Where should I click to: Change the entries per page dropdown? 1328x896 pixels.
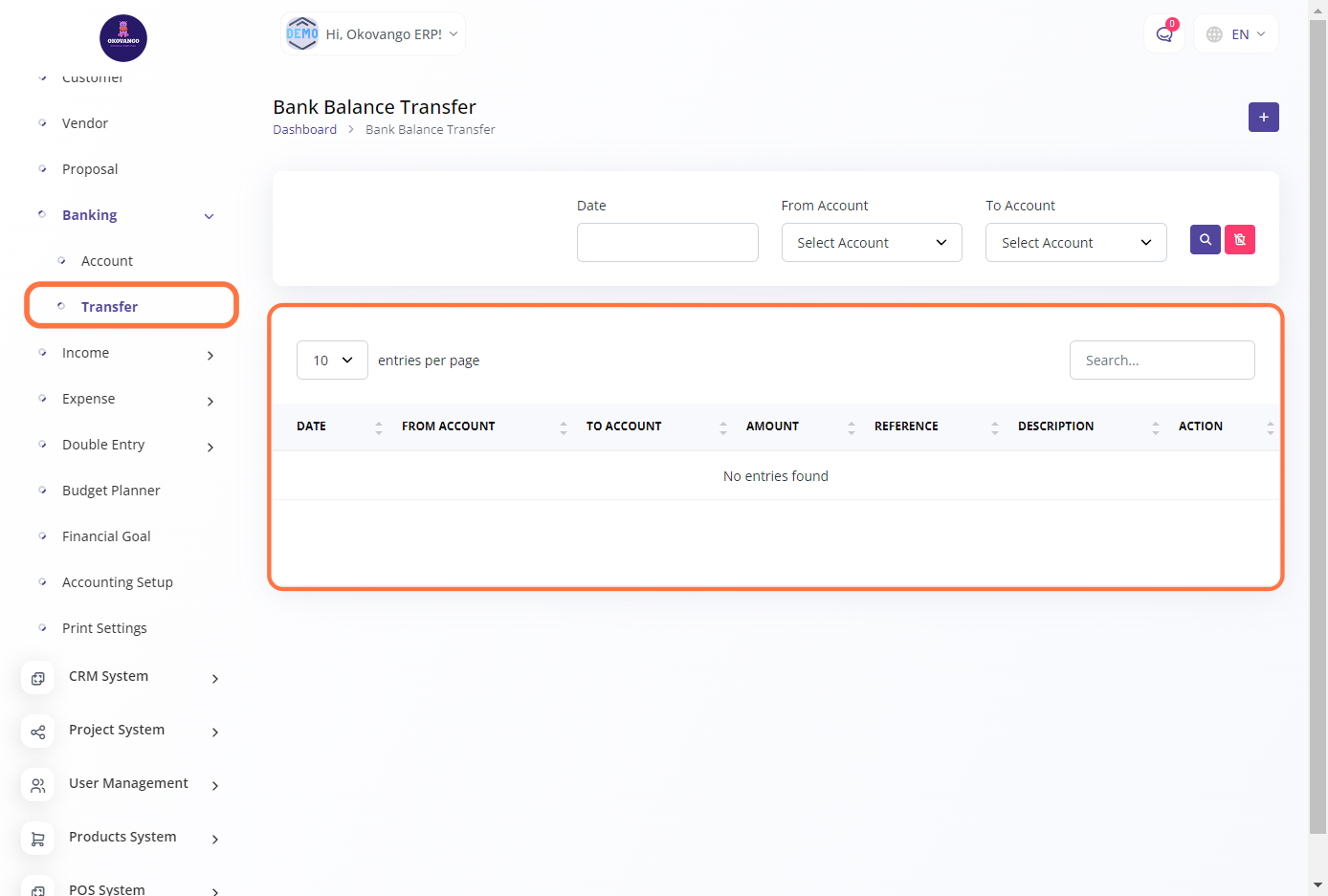pos(332,361)
